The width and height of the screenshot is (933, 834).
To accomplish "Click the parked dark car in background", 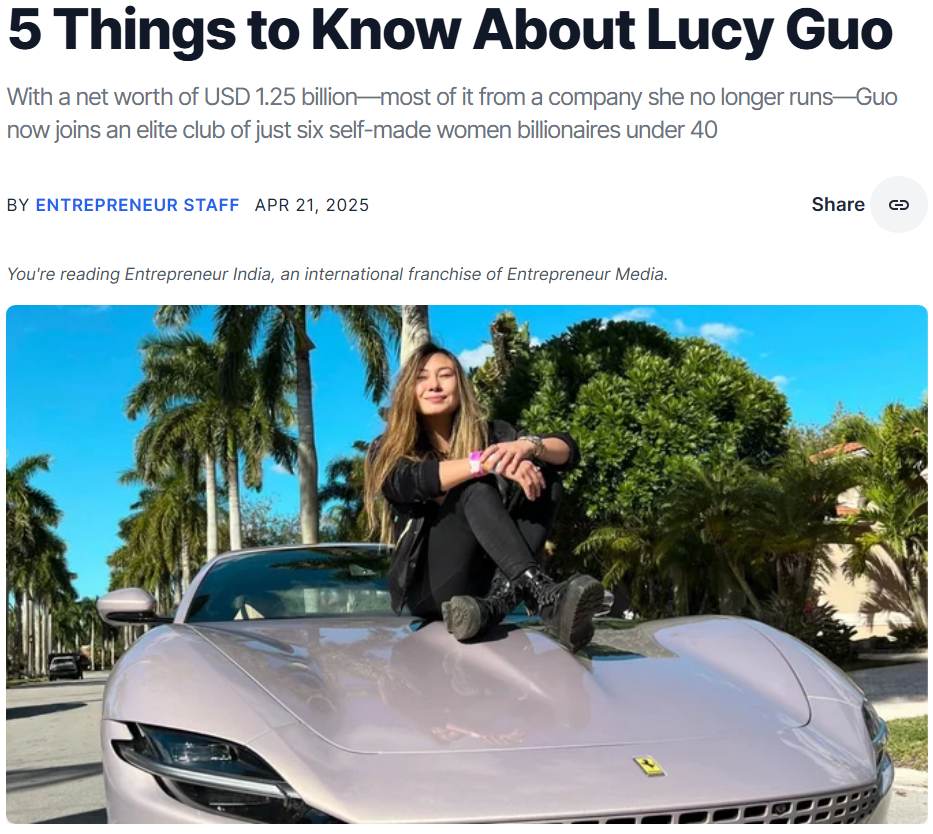I will point(65,666).
